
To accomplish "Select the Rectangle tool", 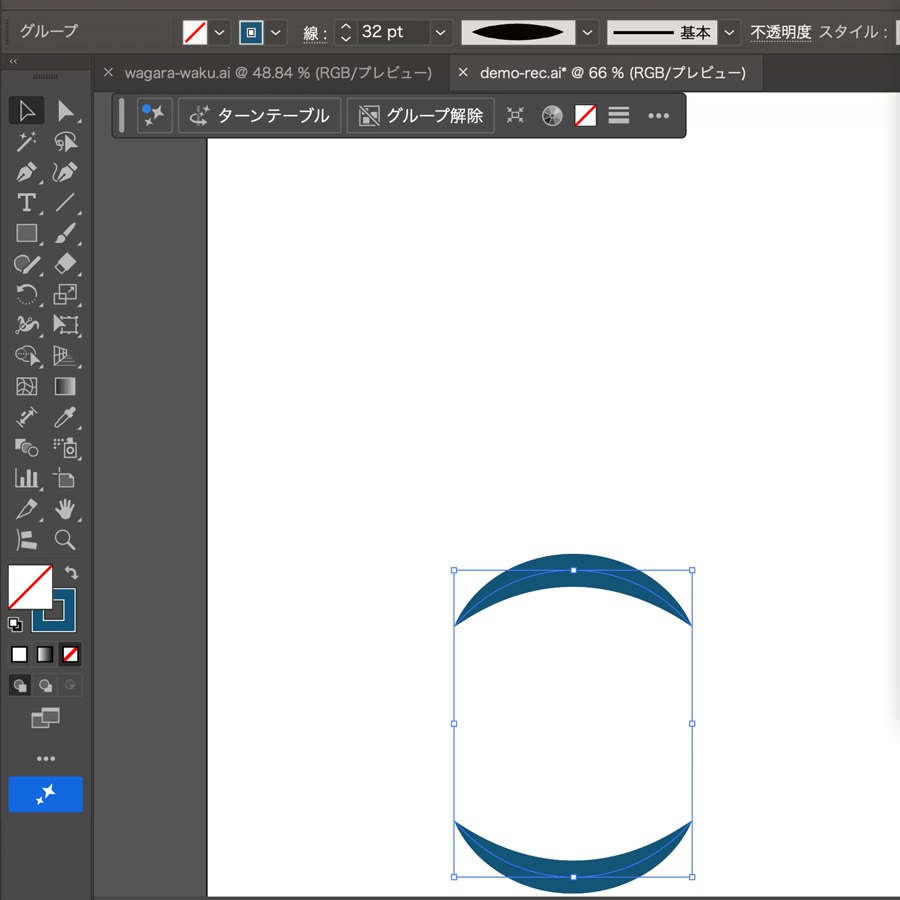I will [26, 233].
